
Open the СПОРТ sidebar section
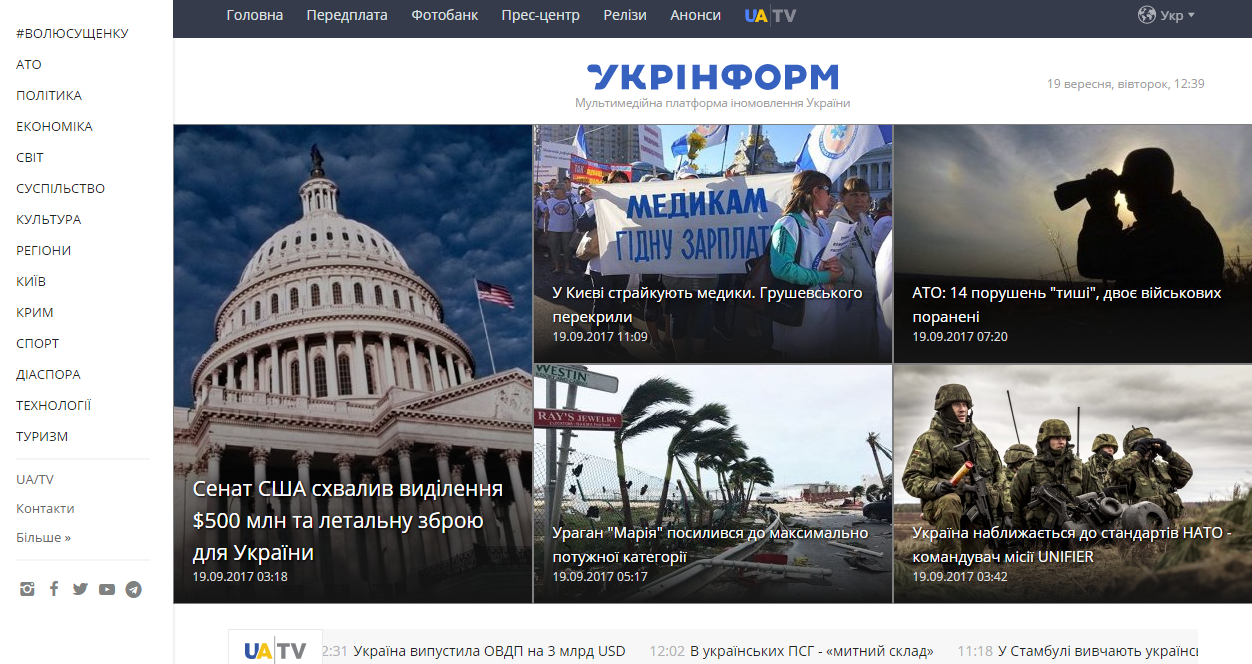(38, 343)
